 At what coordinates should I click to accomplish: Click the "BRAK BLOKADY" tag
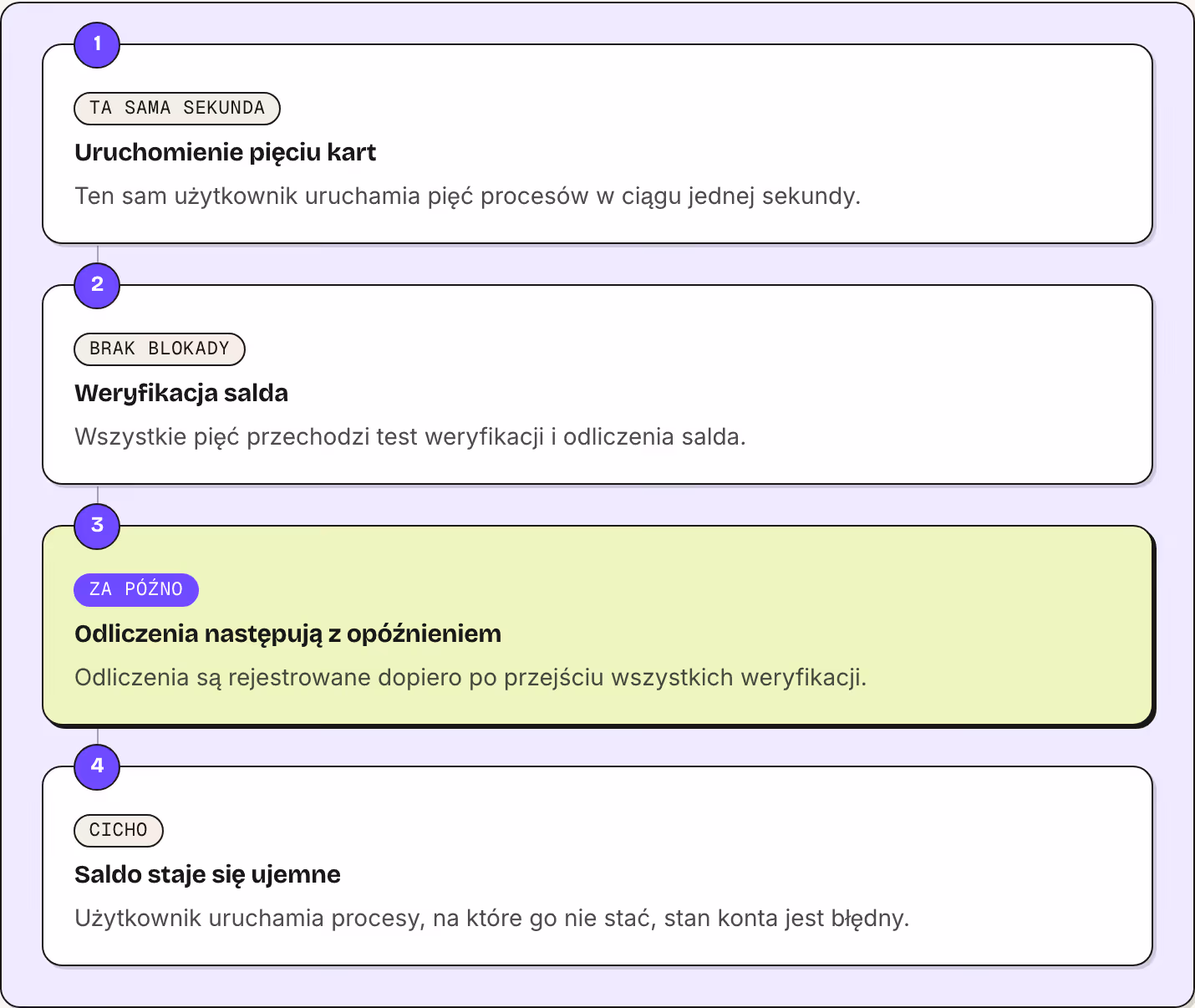(x=160, y=349)
